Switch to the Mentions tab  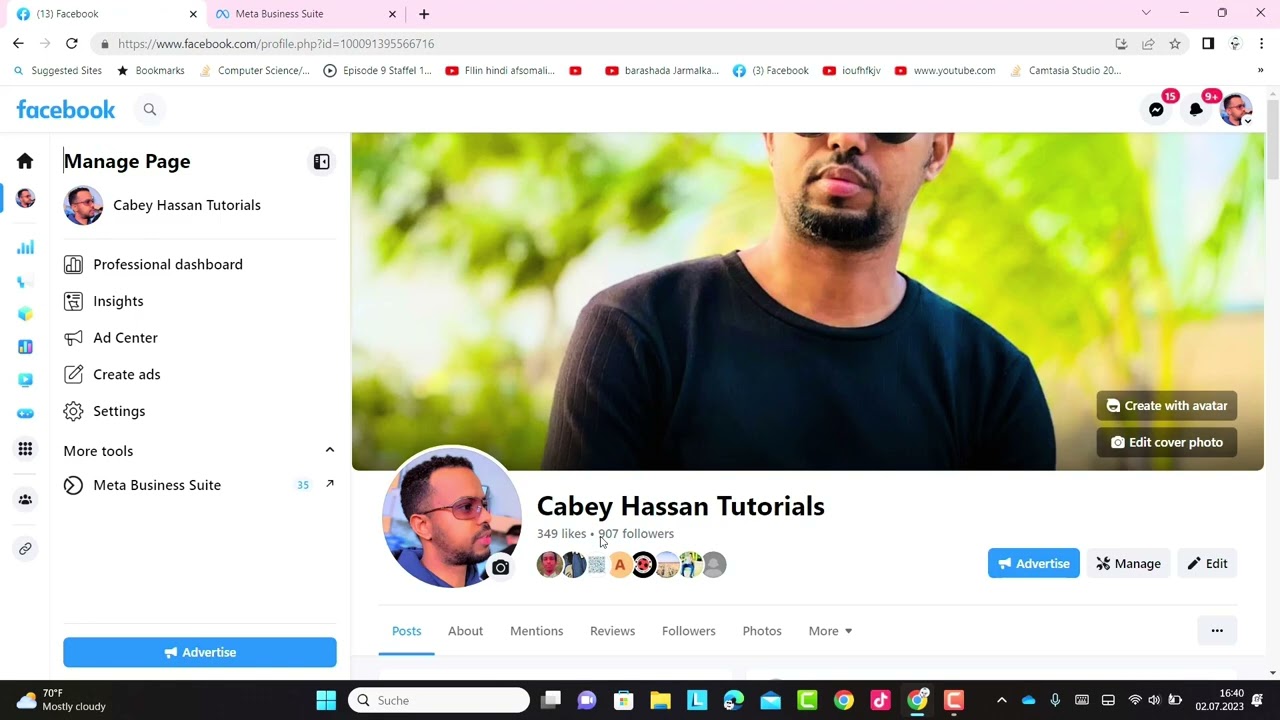536,631
